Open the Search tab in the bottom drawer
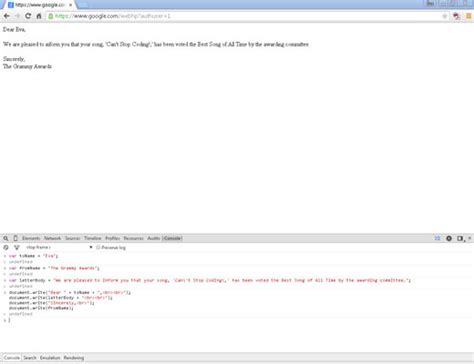This screenshot has height=364, width=474. 30,358
